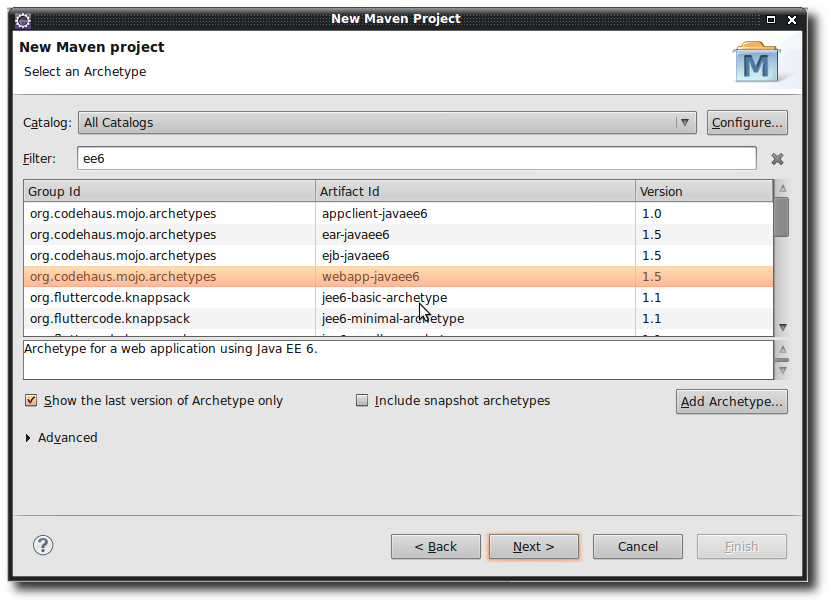831x605 pixels.
Task: Sort table by Version column header
Action: coord(703,191)
